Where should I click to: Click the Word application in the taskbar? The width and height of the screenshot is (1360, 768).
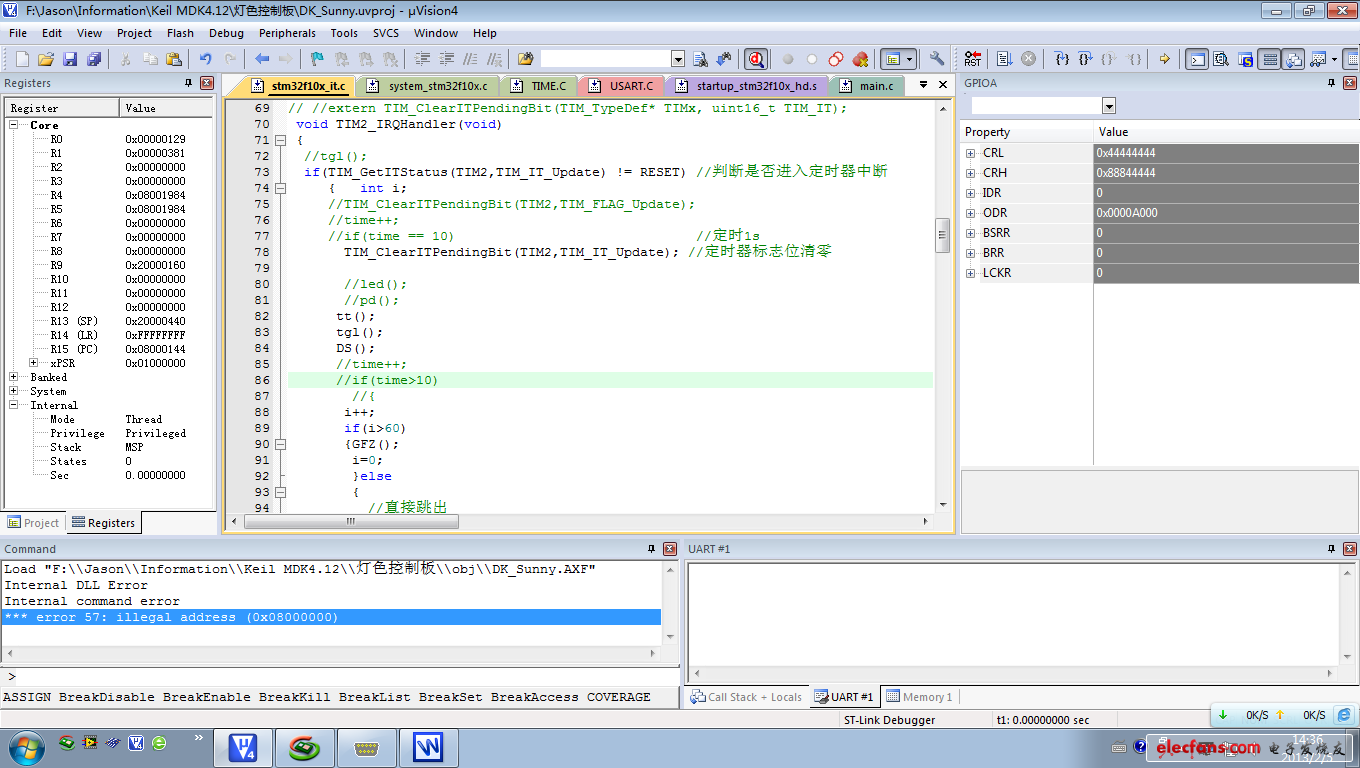[428, 747]
